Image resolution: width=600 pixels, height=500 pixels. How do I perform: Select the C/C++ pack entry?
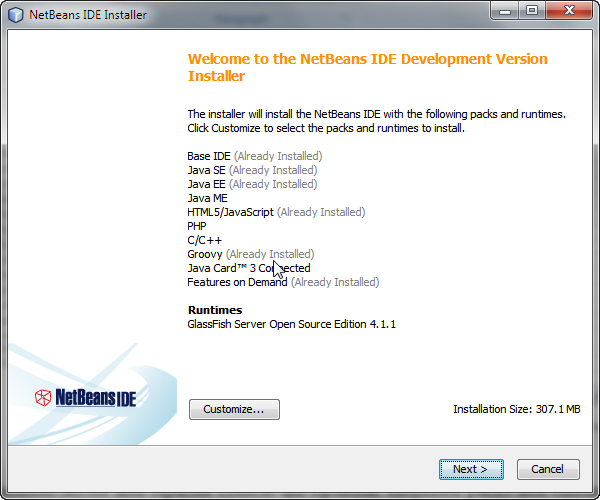pyautogui.click(x=204, y=240)
